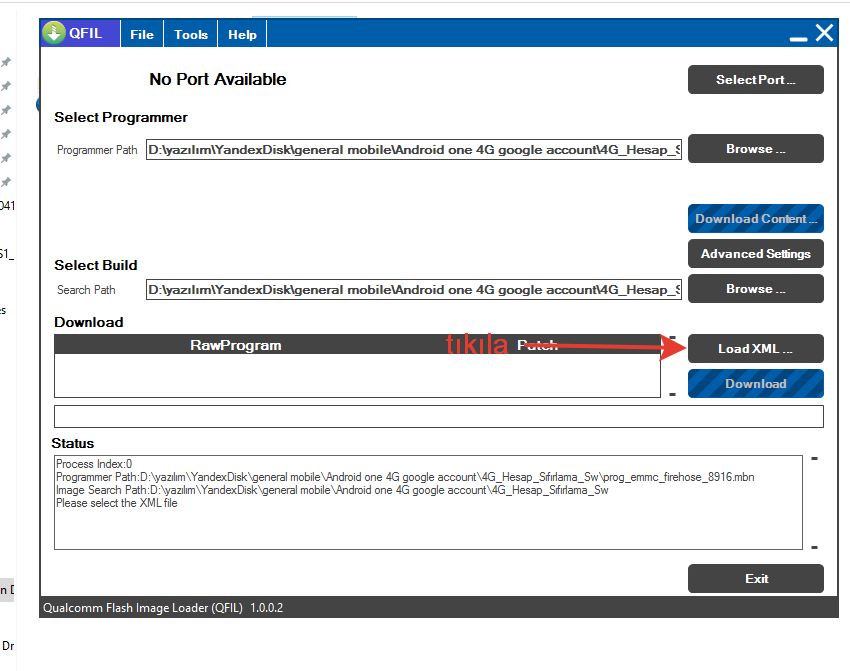Click the Download Content button

point(756,218)
